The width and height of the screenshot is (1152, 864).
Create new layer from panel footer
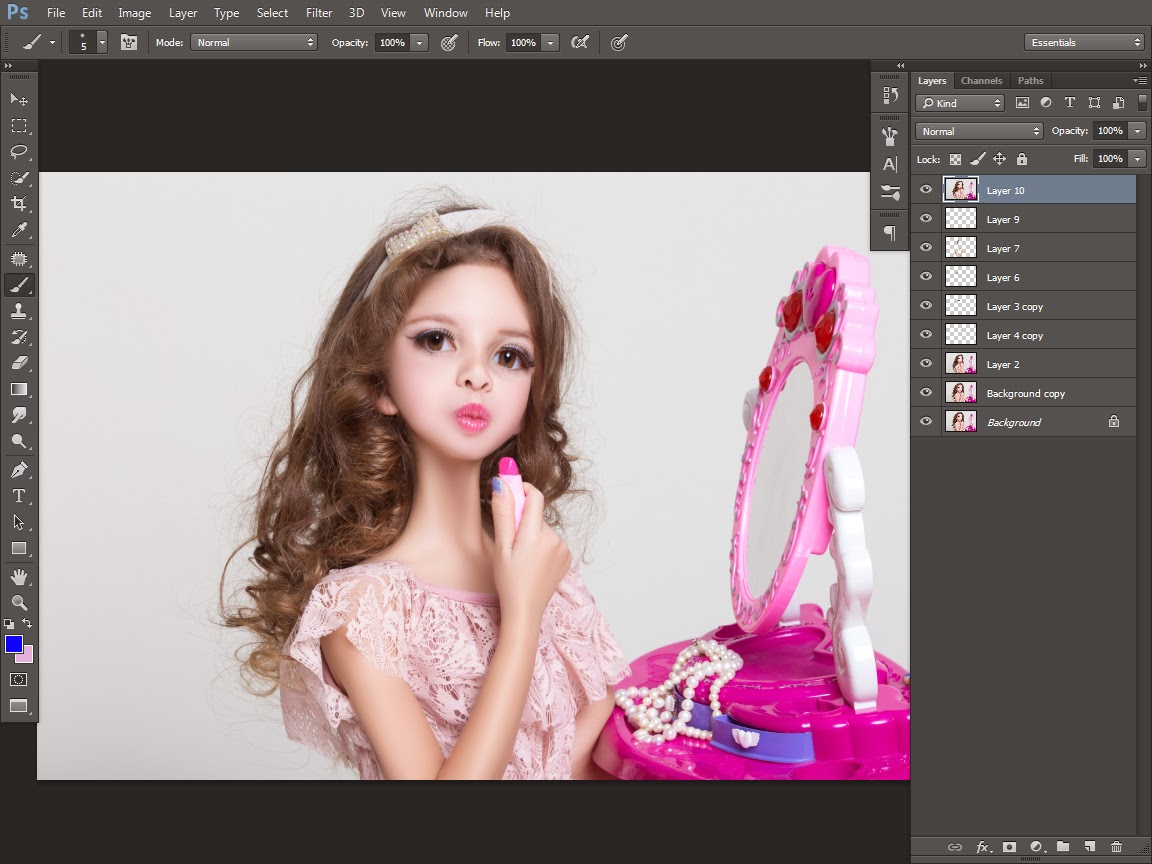[x=1089, y=847]
